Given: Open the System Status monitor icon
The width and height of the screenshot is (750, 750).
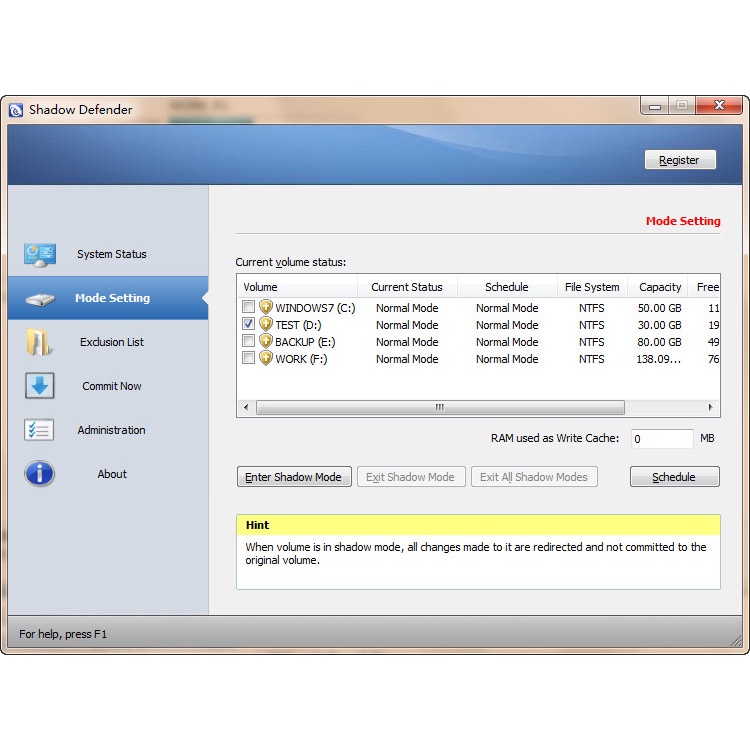Looking at the screenshot, I should (x=40, y=254).
